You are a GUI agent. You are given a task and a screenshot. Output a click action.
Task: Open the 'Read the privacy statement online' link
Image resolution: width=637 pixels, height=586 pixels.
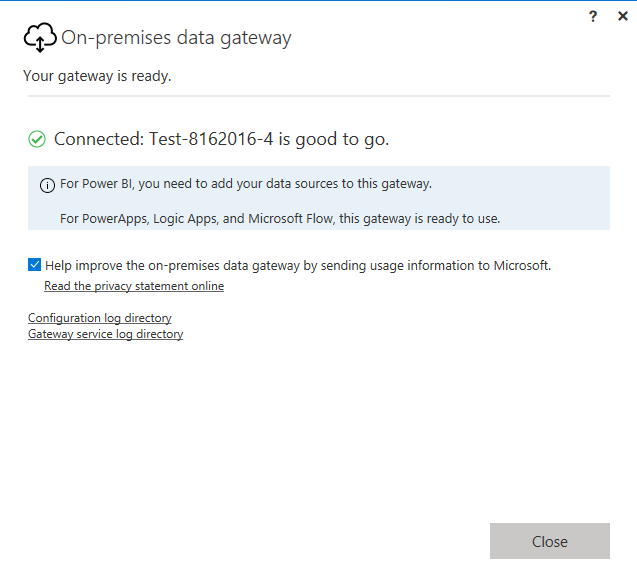pos(134,286)
